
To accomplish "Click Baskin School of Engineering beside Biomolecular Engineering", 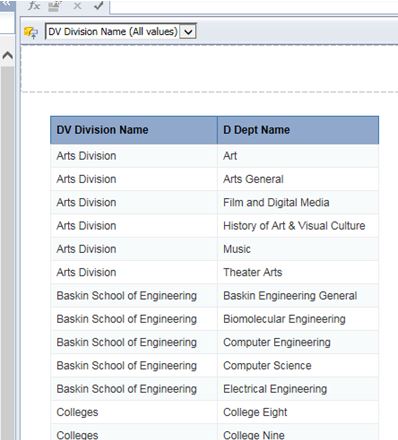I will coord(134,319).
